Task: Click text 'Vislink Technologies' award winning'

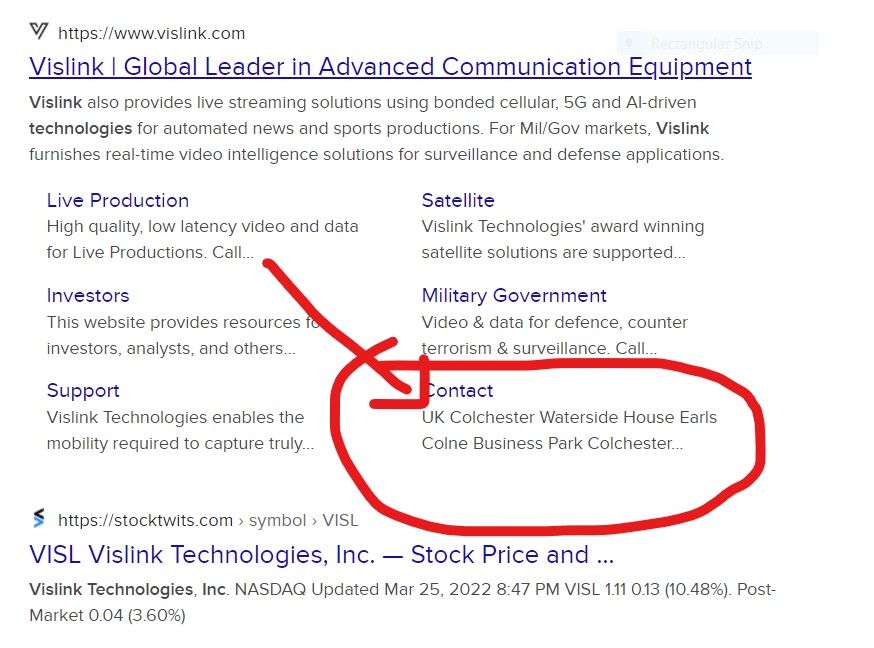Action: pos(563,227)
